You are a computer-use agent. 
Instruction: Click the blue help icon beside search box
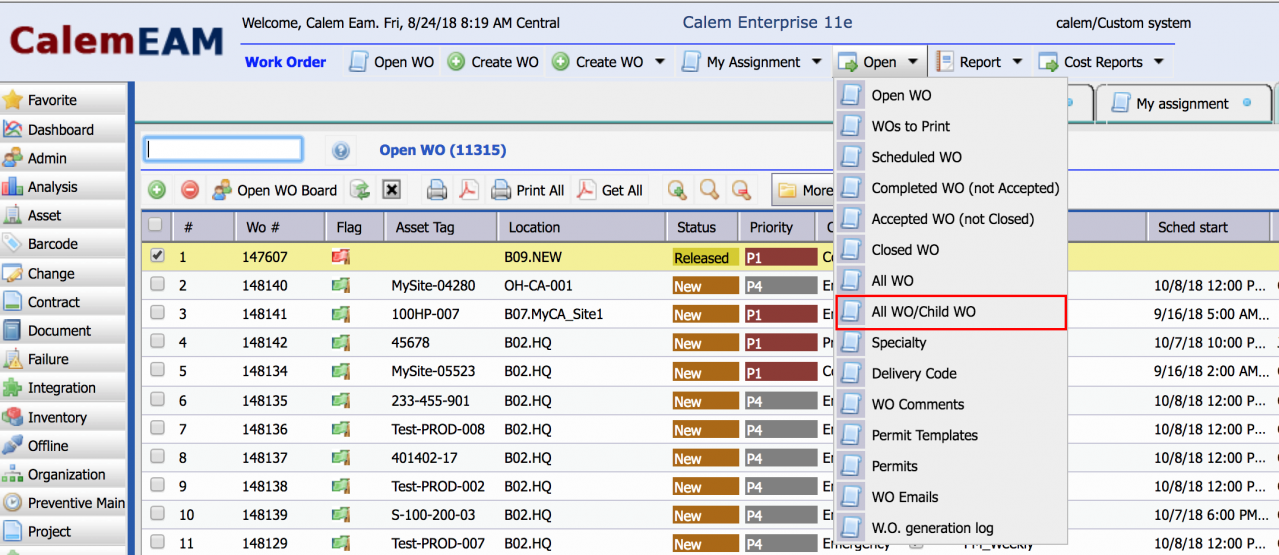tap(340, 151)
